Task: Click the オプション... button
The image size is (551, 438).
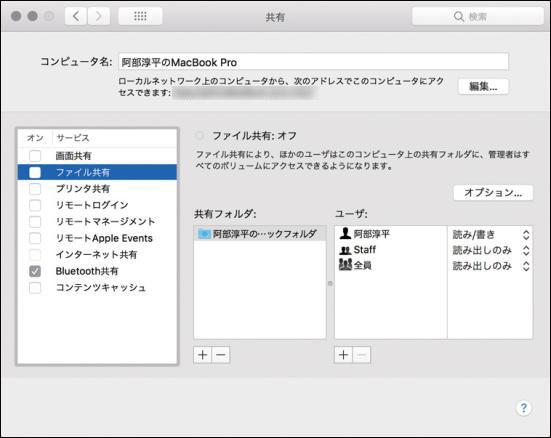Action: 493,193
